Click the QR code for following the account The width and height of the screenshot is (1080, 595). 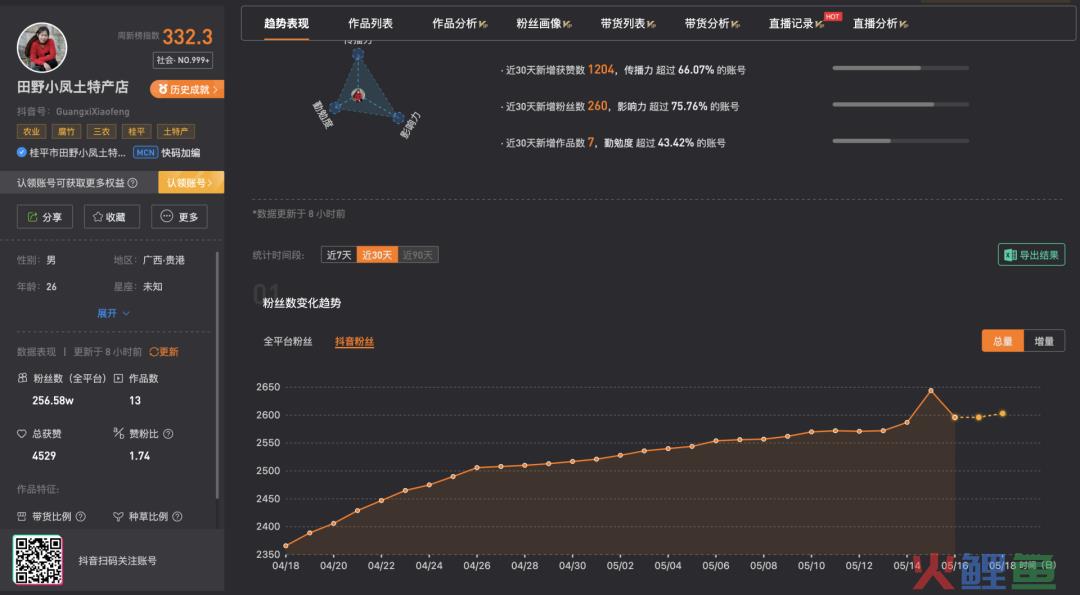coord(38,560)
